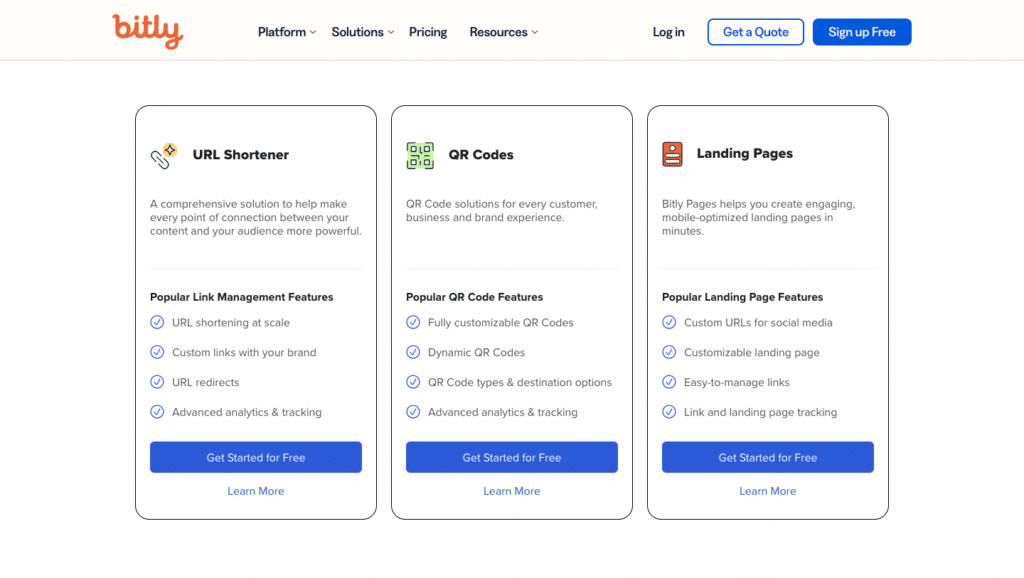Open Learn More under URL Shortener
The image size is (1024, 578).
tap(256, 491)
